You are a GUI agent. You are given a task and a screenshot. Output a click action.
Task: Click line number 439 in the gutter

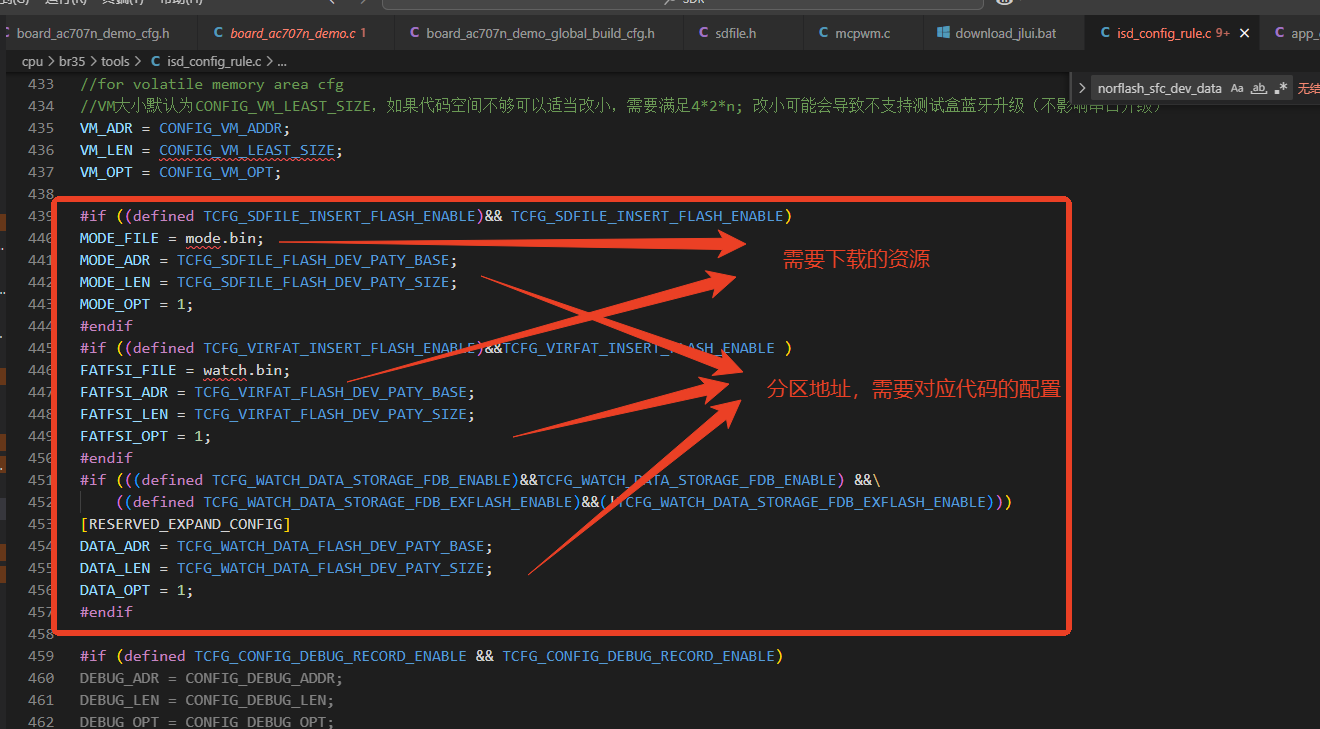(40, 216)
